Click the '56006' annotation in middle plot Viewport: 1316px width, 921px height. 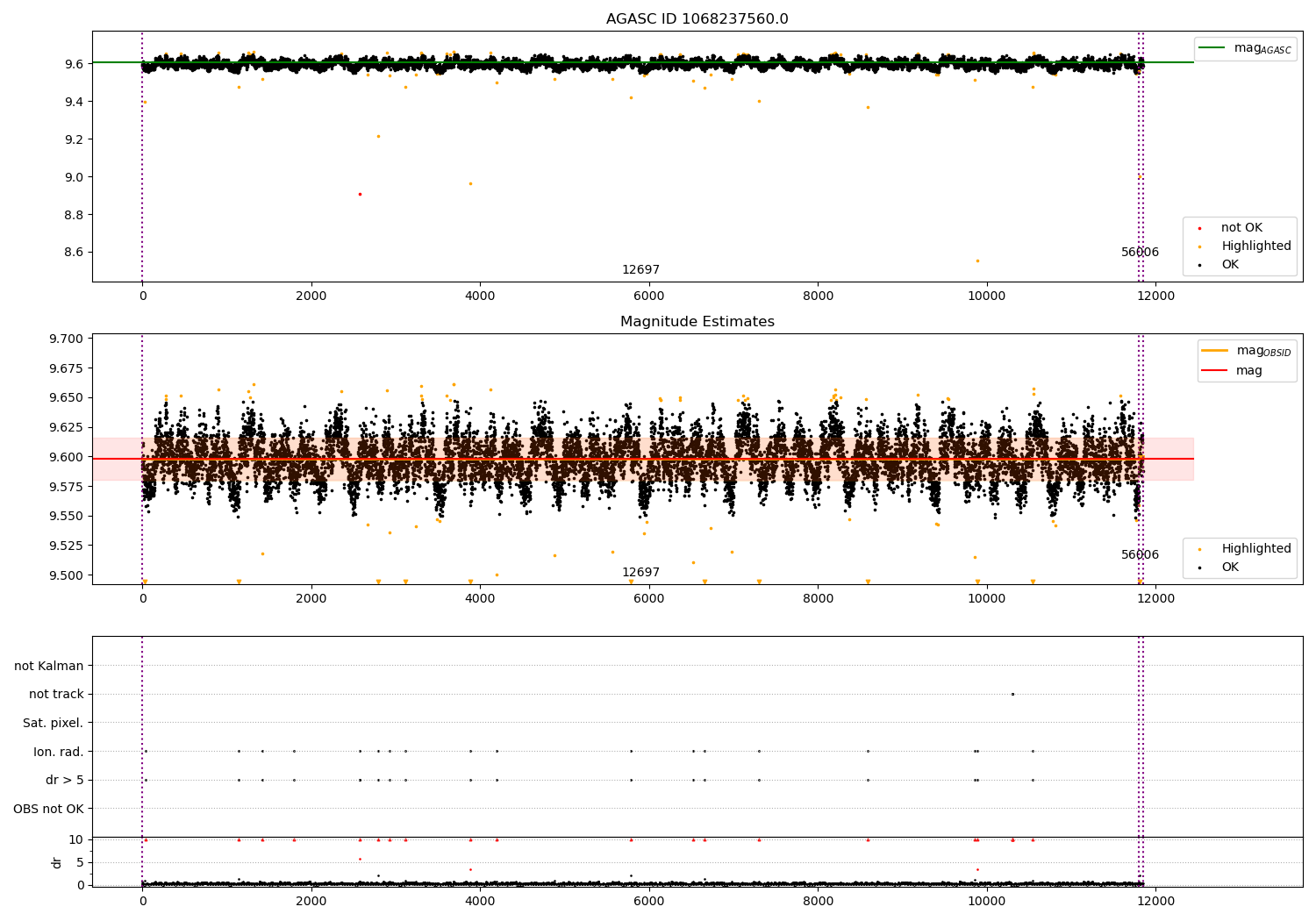click(1140, 555)
